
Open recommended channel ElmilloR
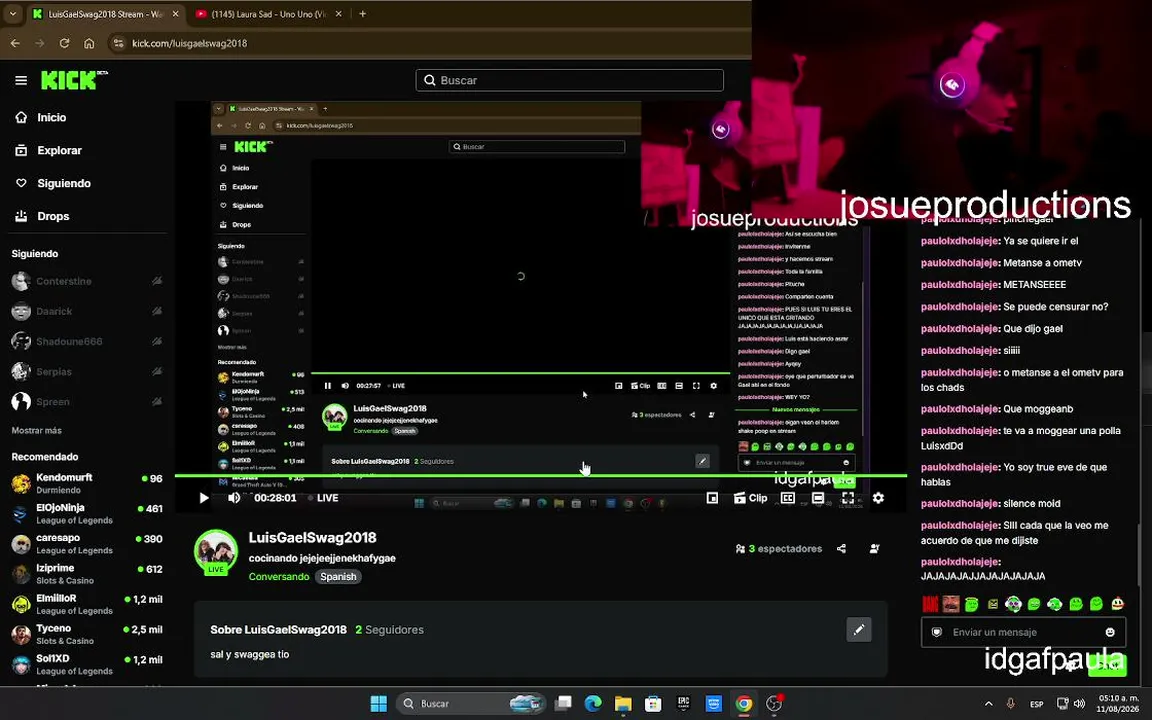coord(87,604)
